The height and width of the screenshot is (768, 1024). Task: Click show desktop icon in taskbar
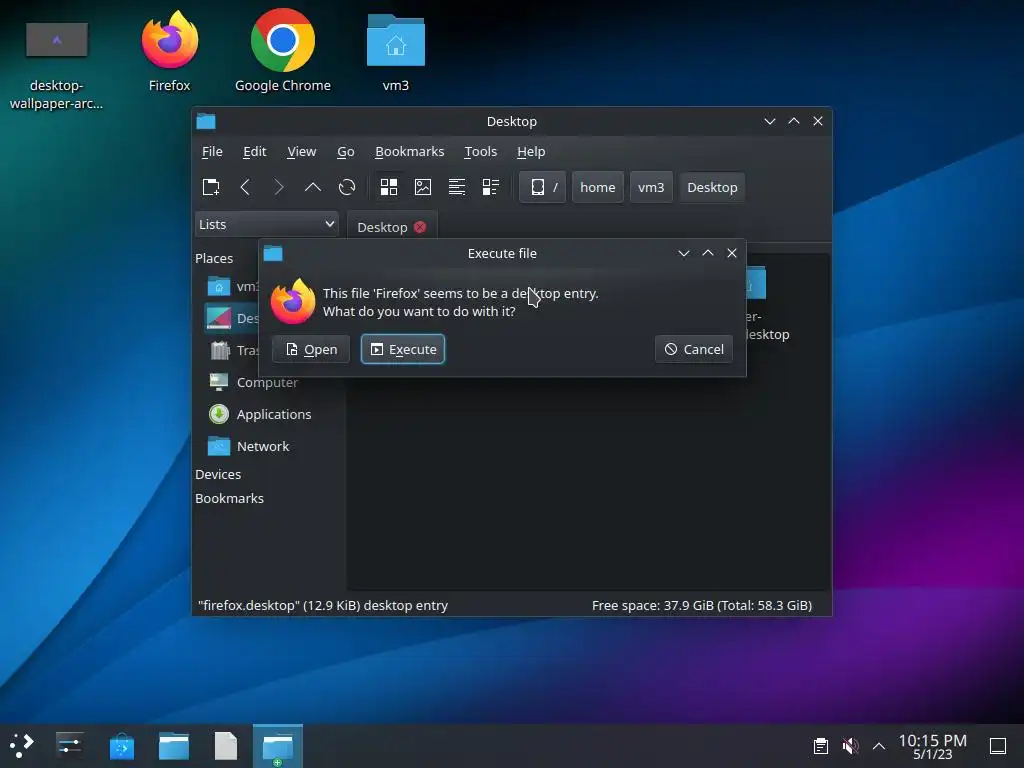[998, 746]
